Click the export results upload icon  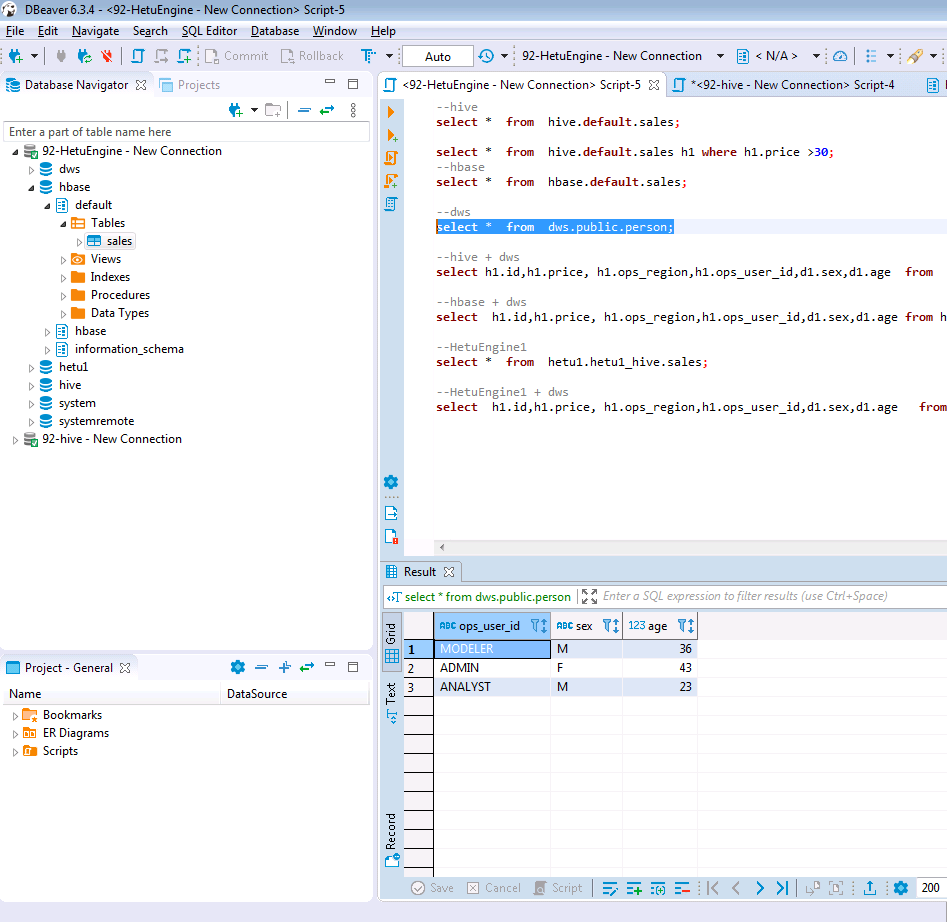tap(870, 888)
